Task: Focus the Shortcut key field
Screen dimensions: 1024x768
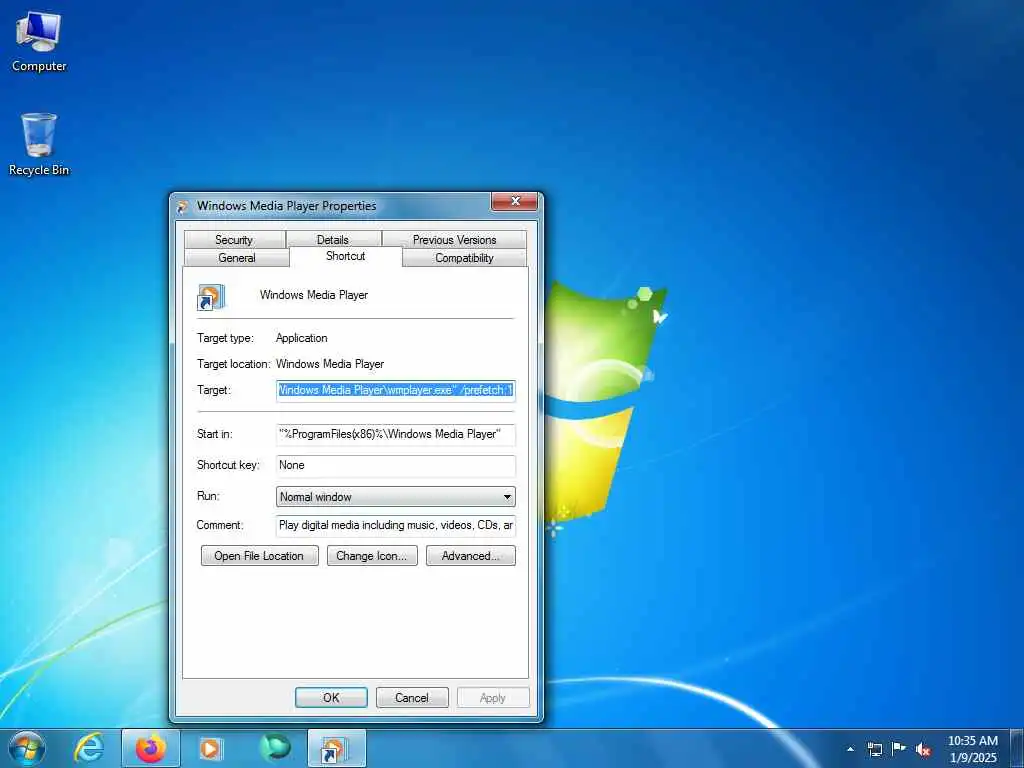Action: point(396,466)
